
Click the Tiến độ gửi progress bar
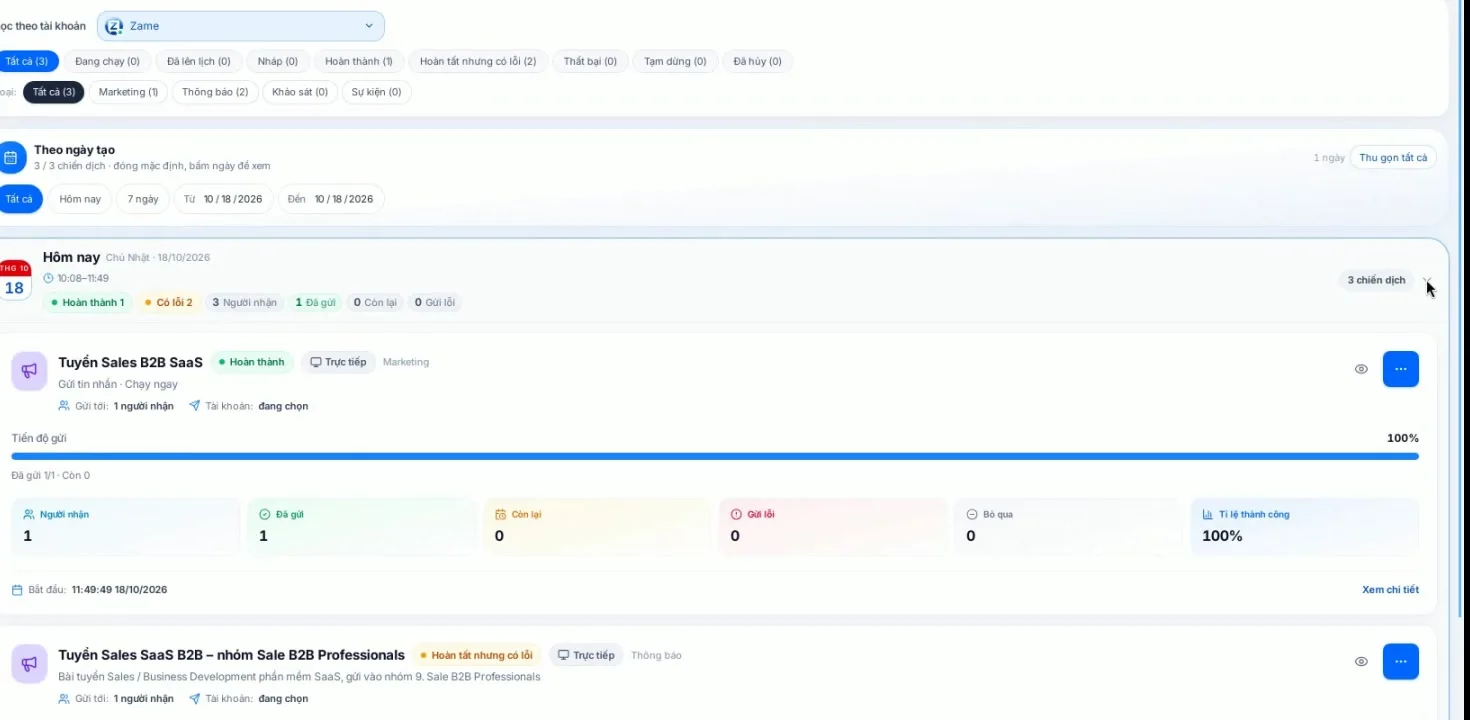tap(715, 456)
